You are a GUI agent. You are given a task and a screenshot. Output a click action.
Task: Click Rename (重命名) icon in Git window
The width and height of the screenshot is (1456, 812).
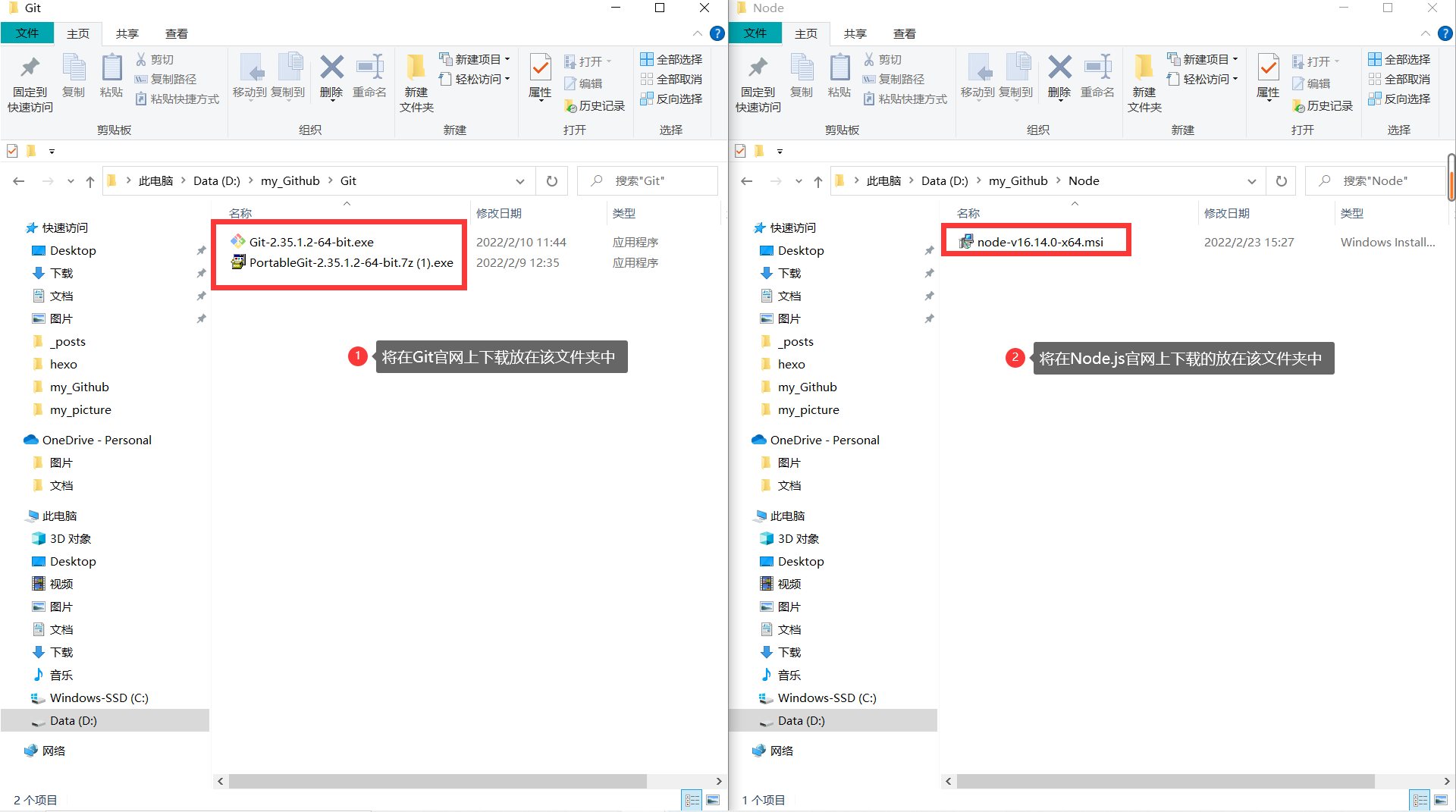tap(370, 67)
